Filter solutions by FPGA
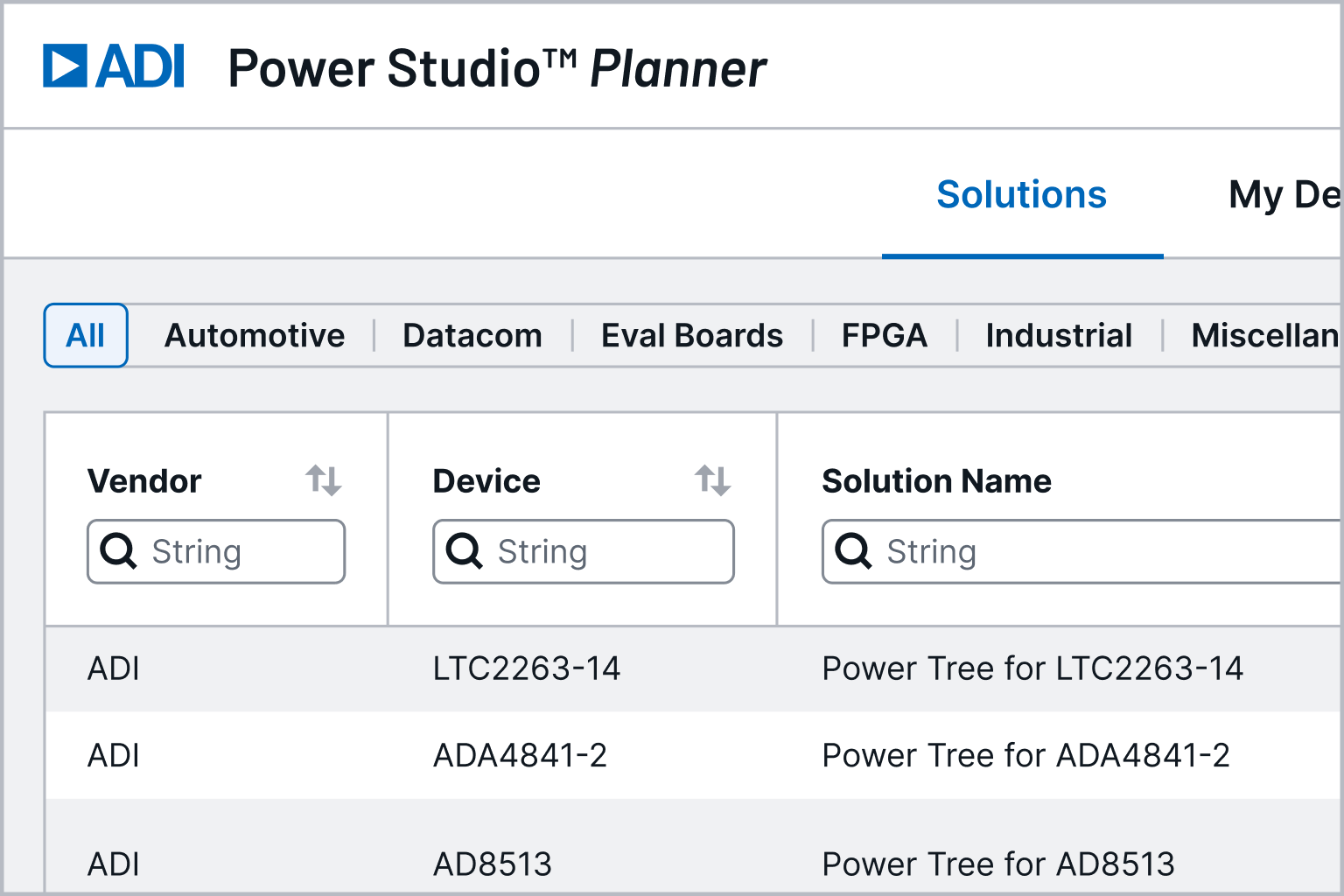The width and height of the screenshot is (1344, 896). point(885,335)
